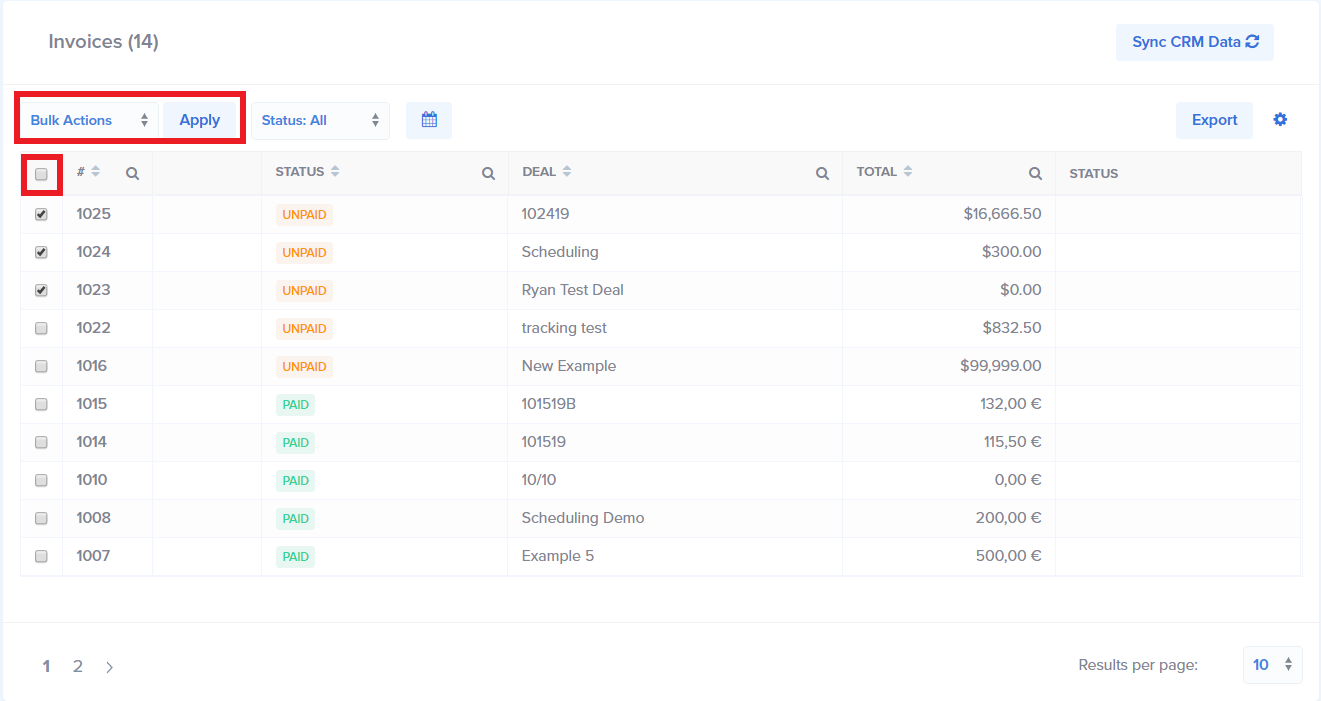
Task: Open invoice number 1008
Action: coord(93,518)
